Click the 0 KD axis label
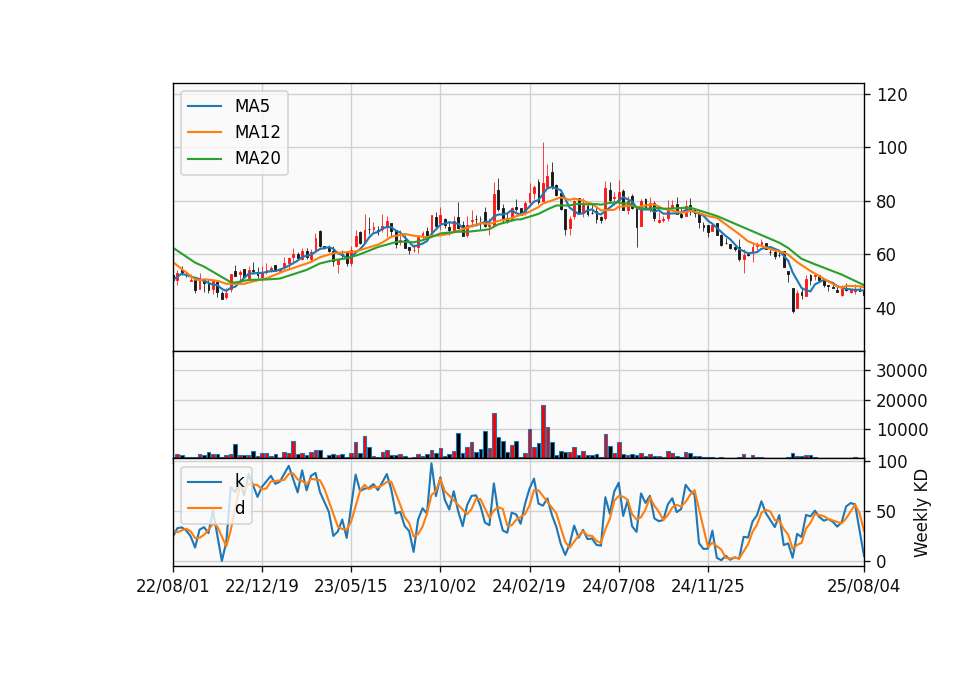960x690 pixels. coord(882,561)
